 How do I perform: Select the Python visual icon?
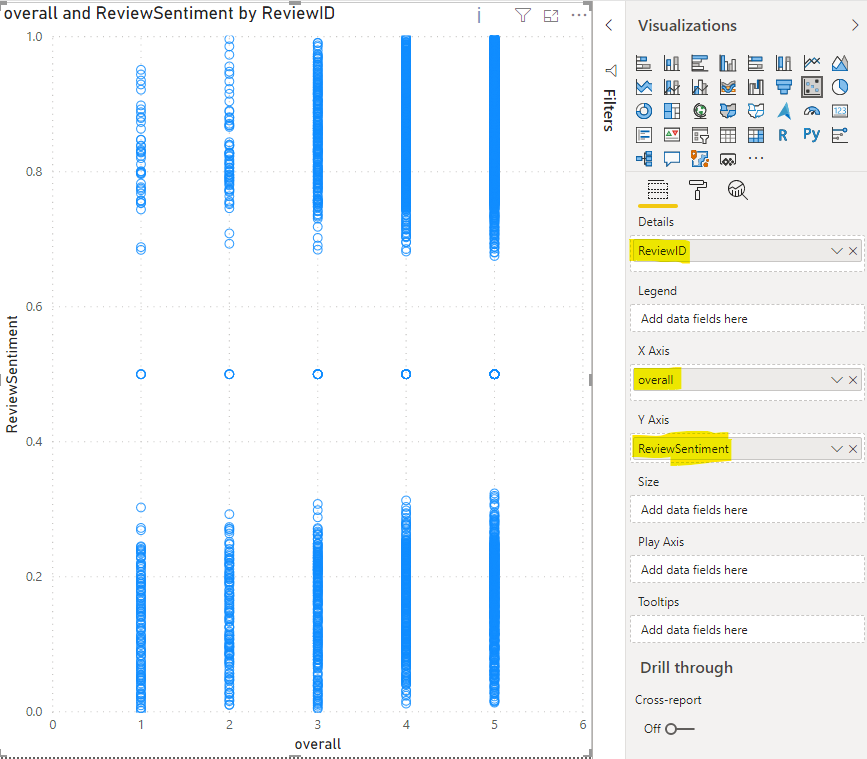(x=811, y=134)
